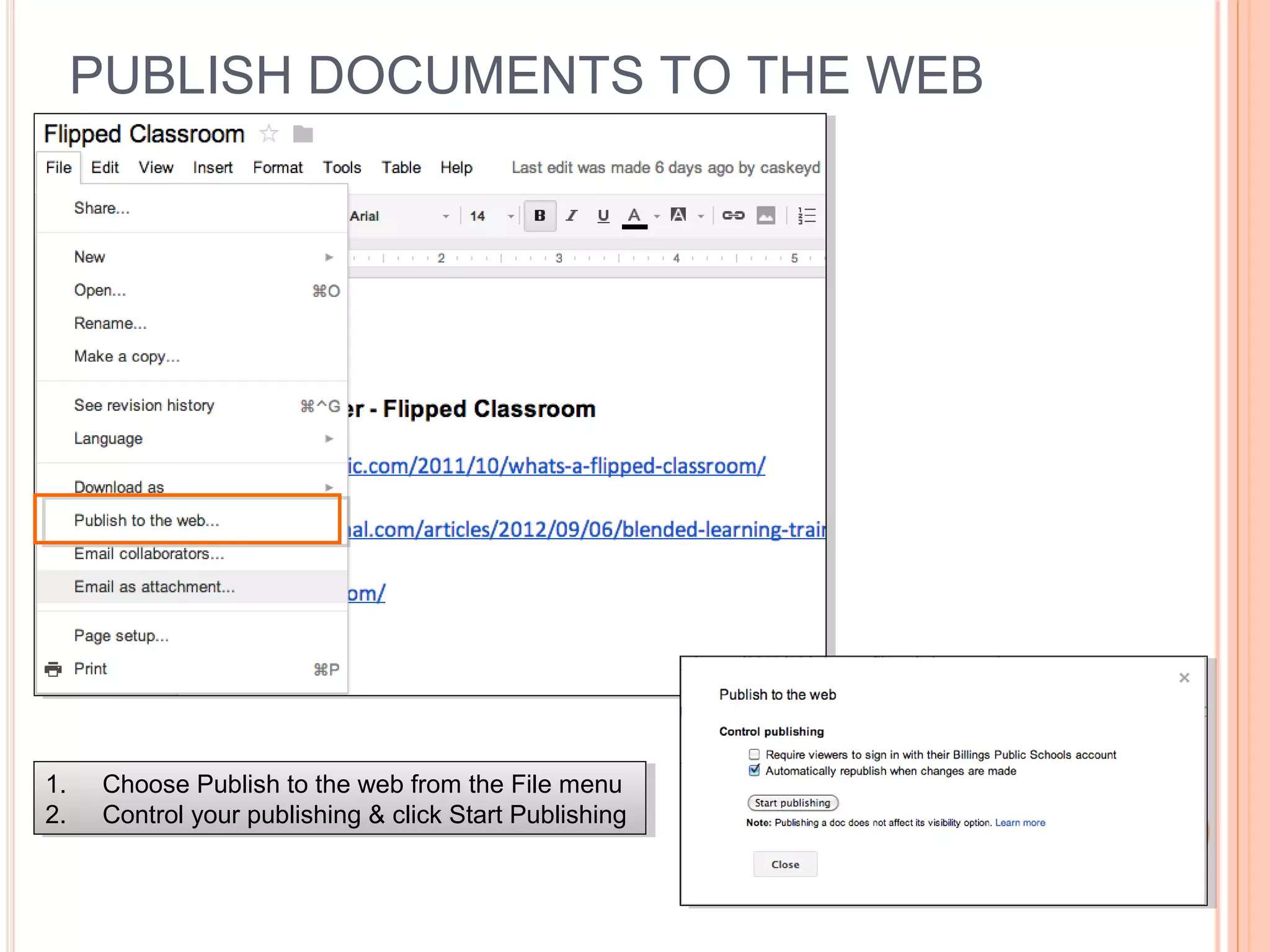This screenshot has height=952, width=1270.
Task: Click the Last edit was made text
Action: tap(666, 168)
